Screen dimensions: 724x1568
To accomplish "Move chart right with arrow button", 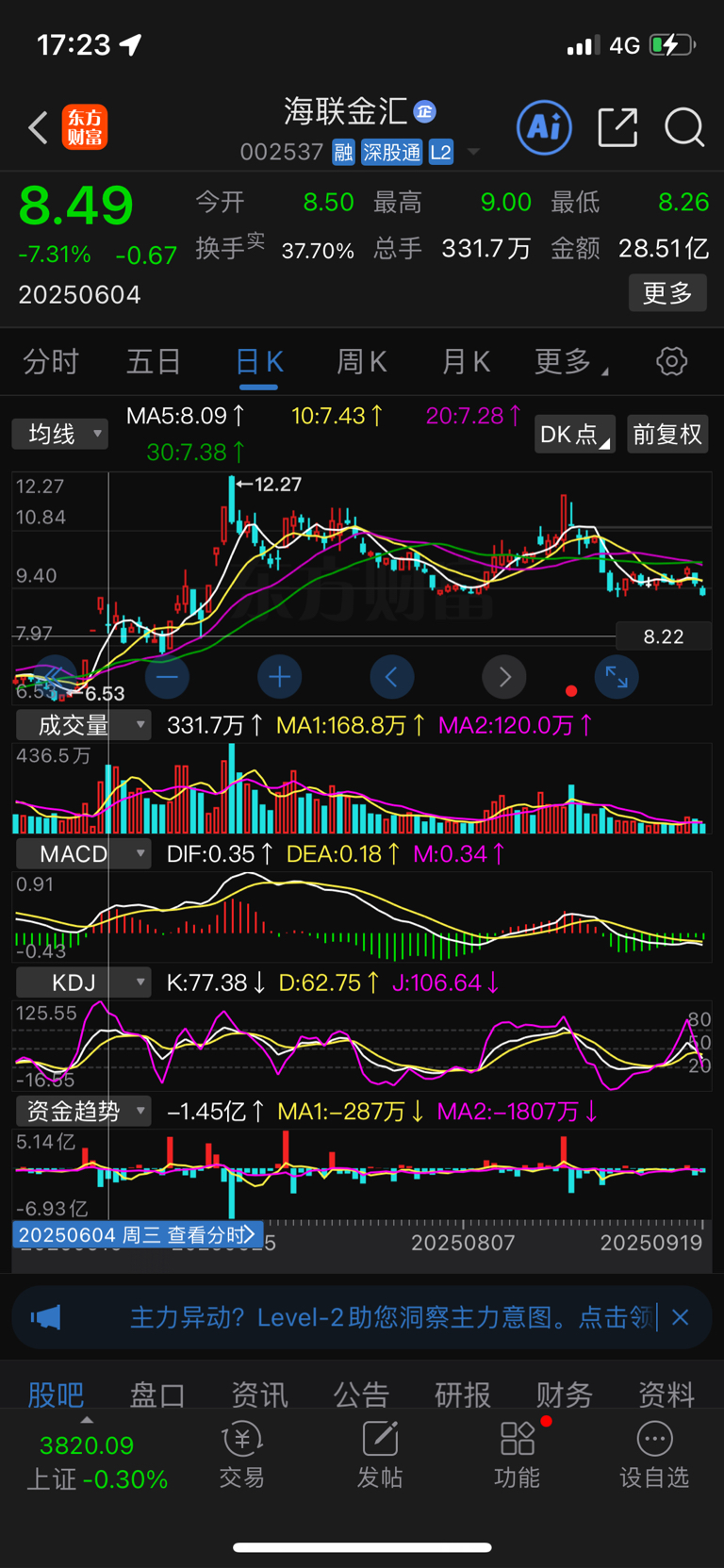I will 504,677.
